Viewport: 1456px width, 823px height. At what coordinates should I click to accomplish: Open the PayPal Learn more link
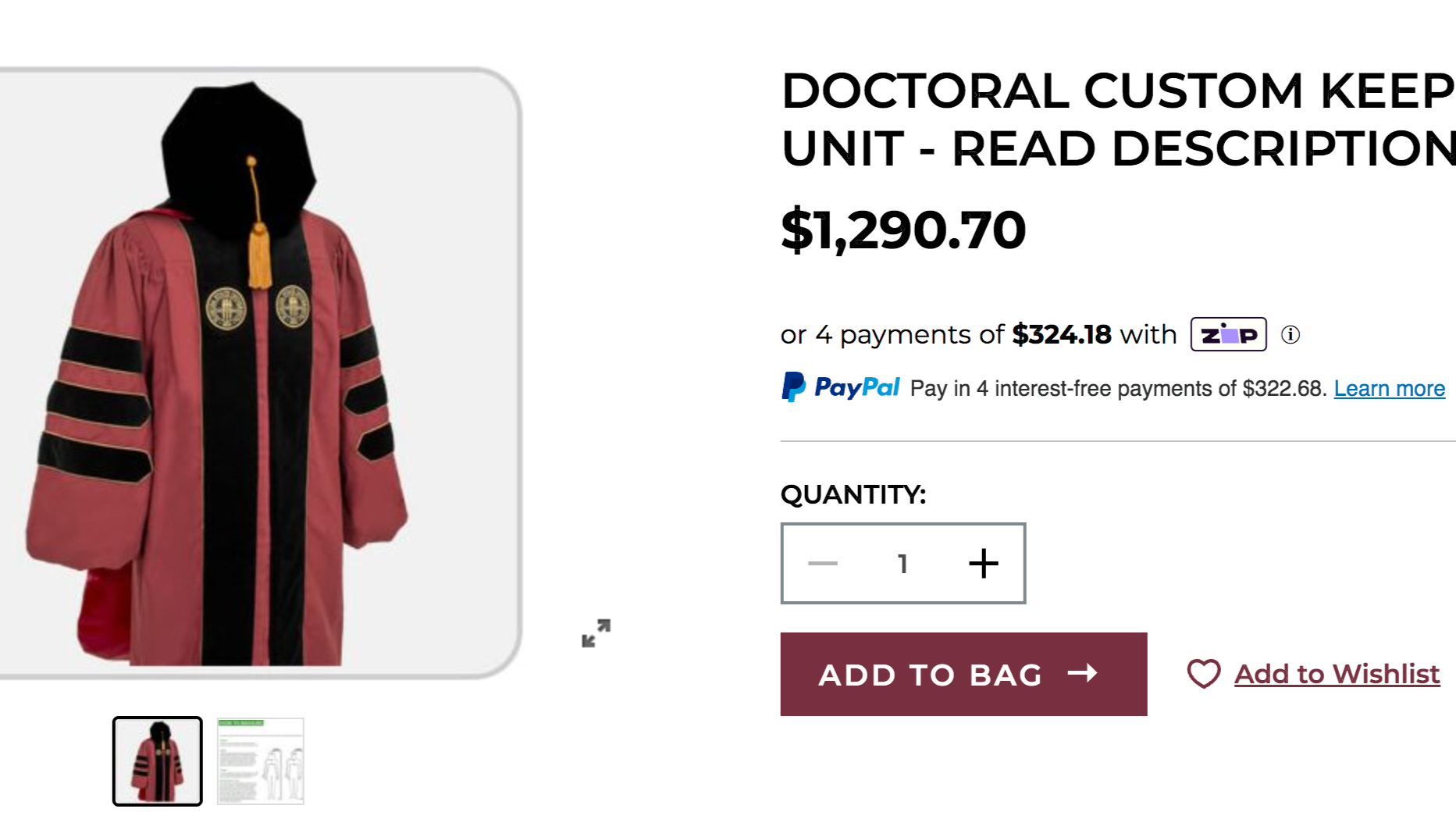1389,388
